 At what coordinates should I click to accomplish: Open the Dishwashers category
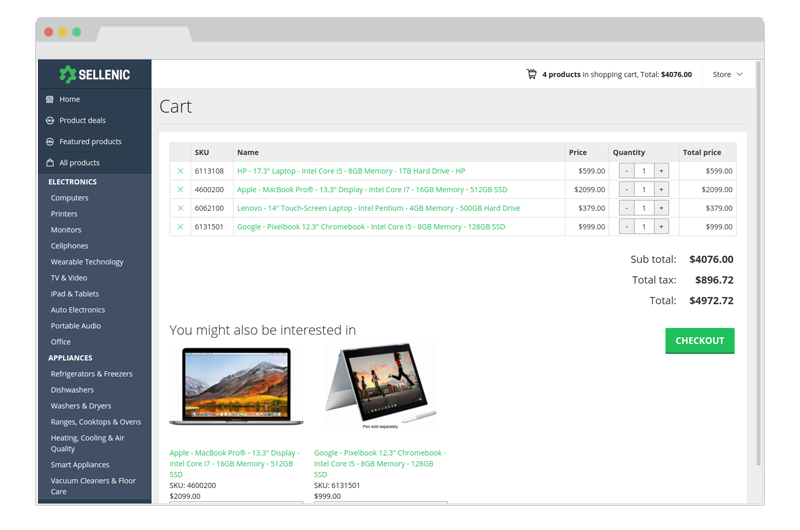pos(72,390)
